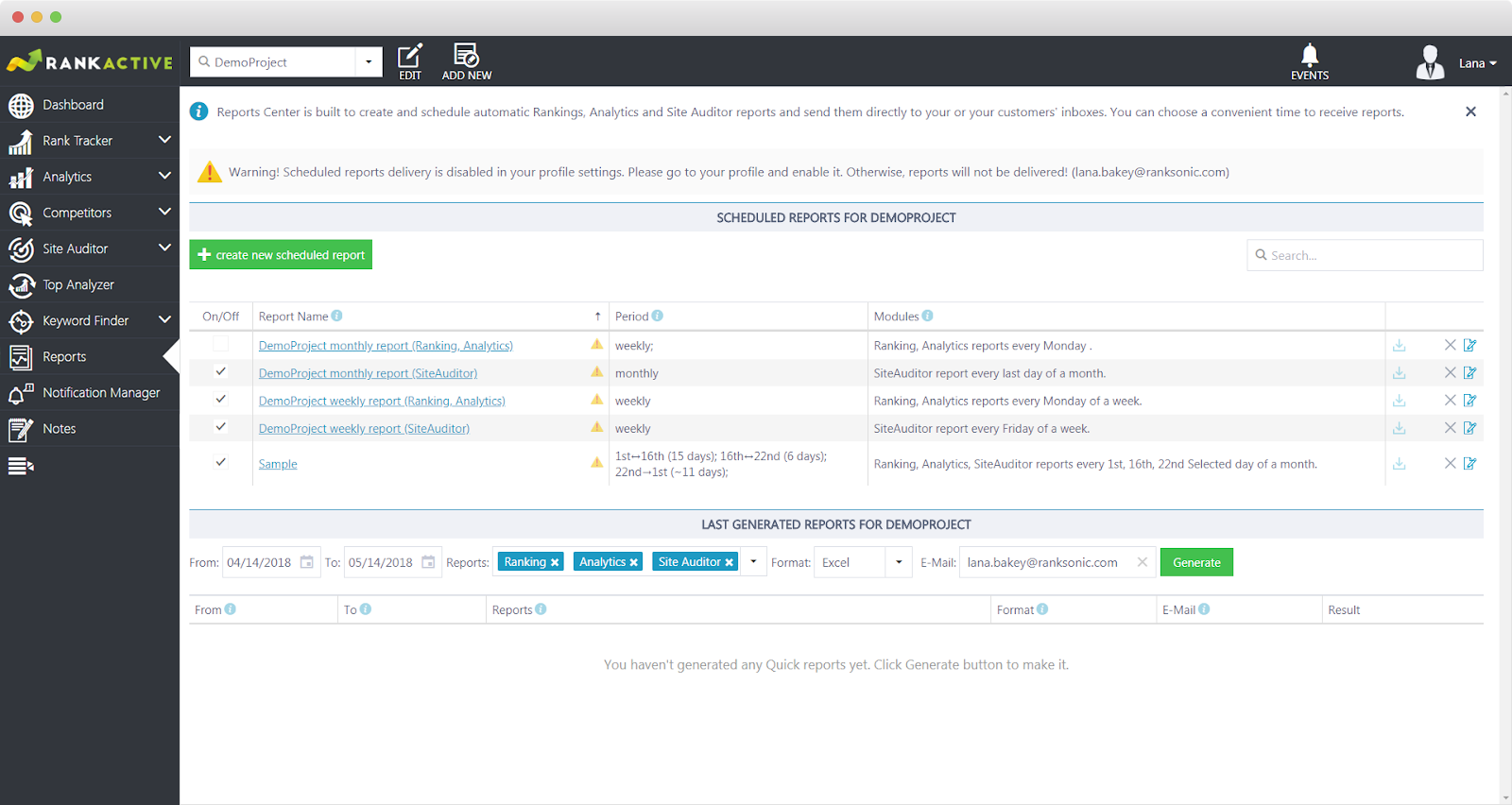Click info icon next to Period header
The height and width of the screenshot is (805, 1512).
click(x=658, y=316)
